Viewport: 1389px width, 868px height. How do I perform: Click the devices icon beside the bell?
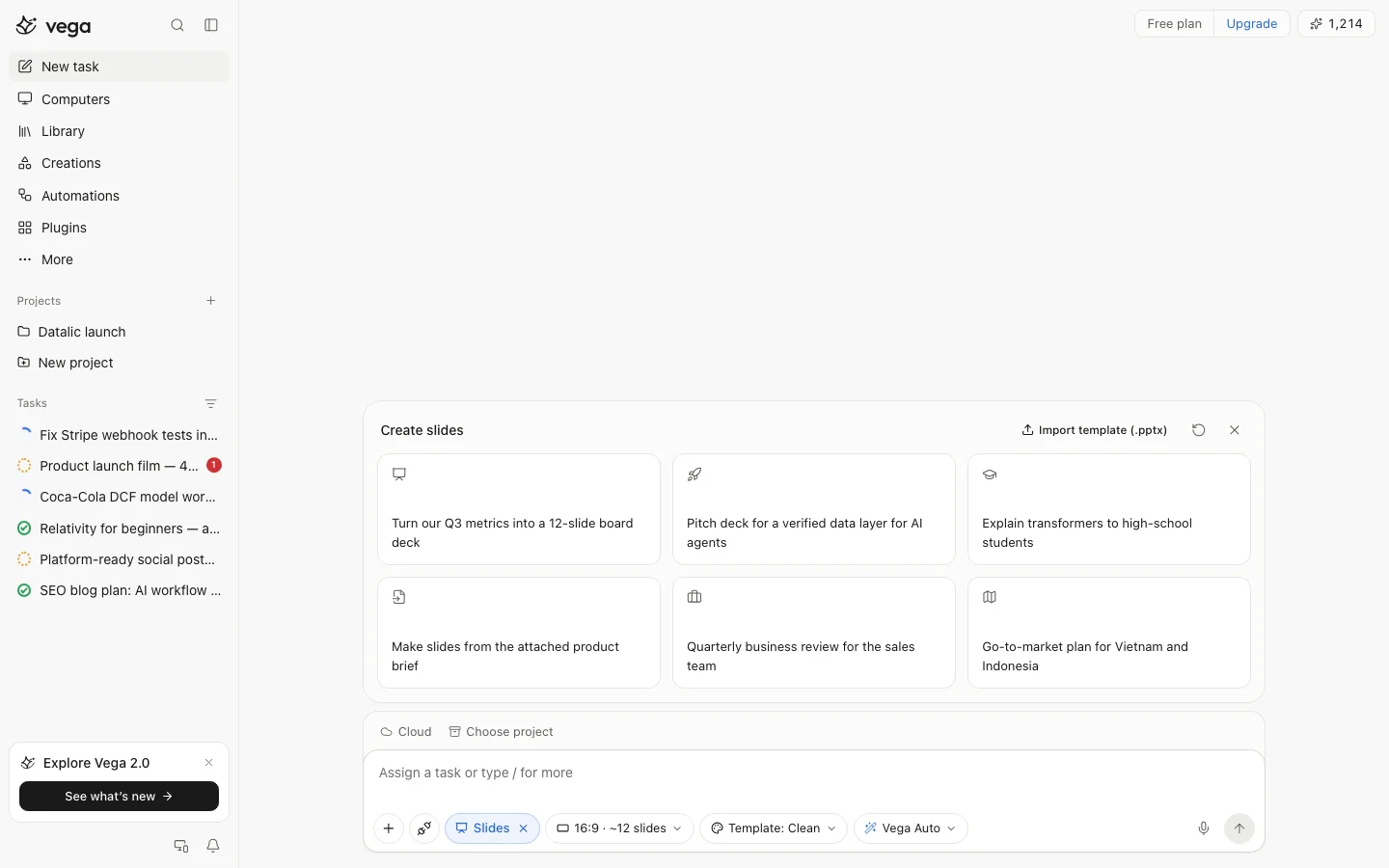click(181, 846)
